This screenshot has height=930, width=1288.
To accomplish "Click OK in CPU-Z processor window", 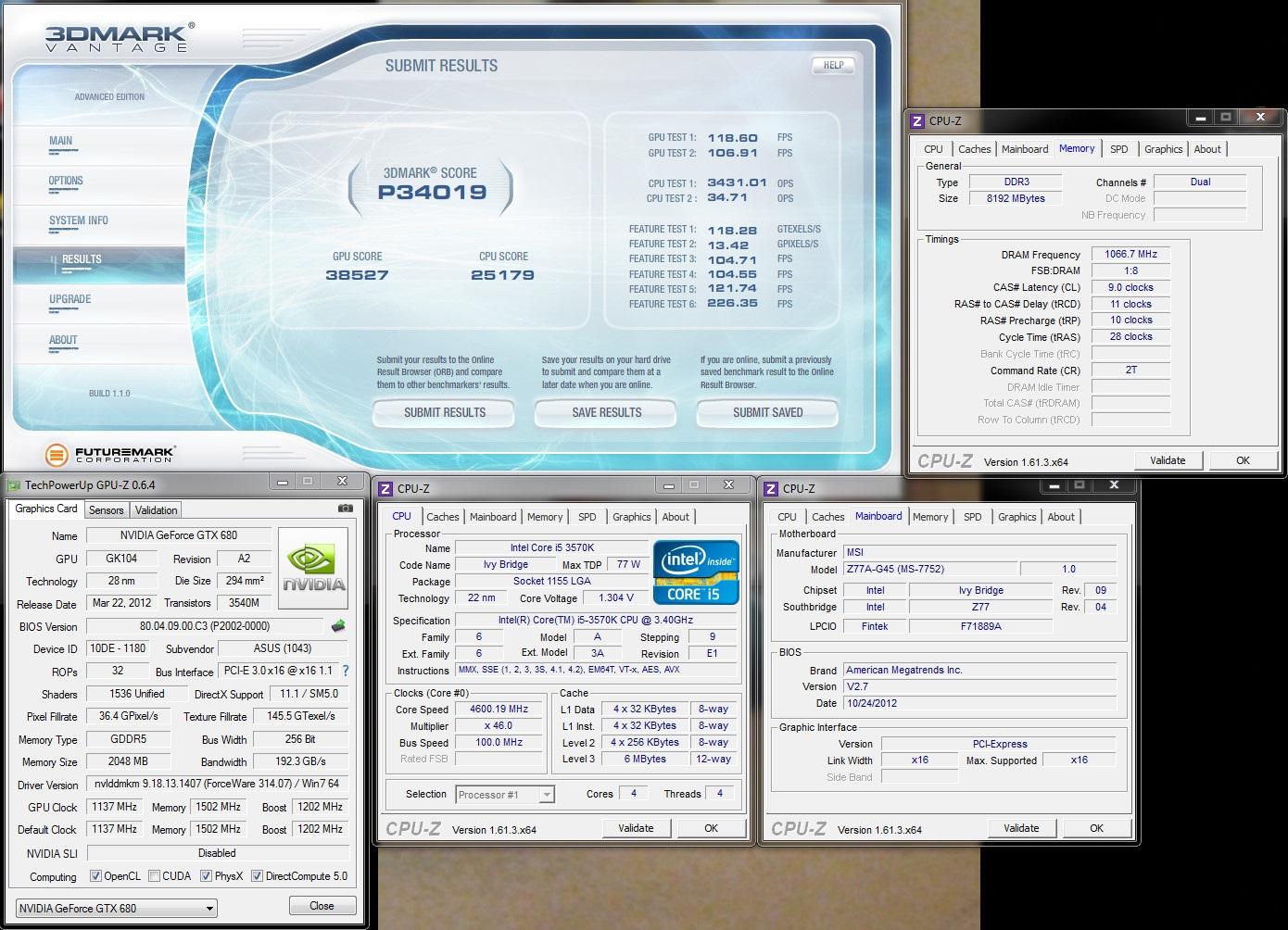I will (711, 828).
